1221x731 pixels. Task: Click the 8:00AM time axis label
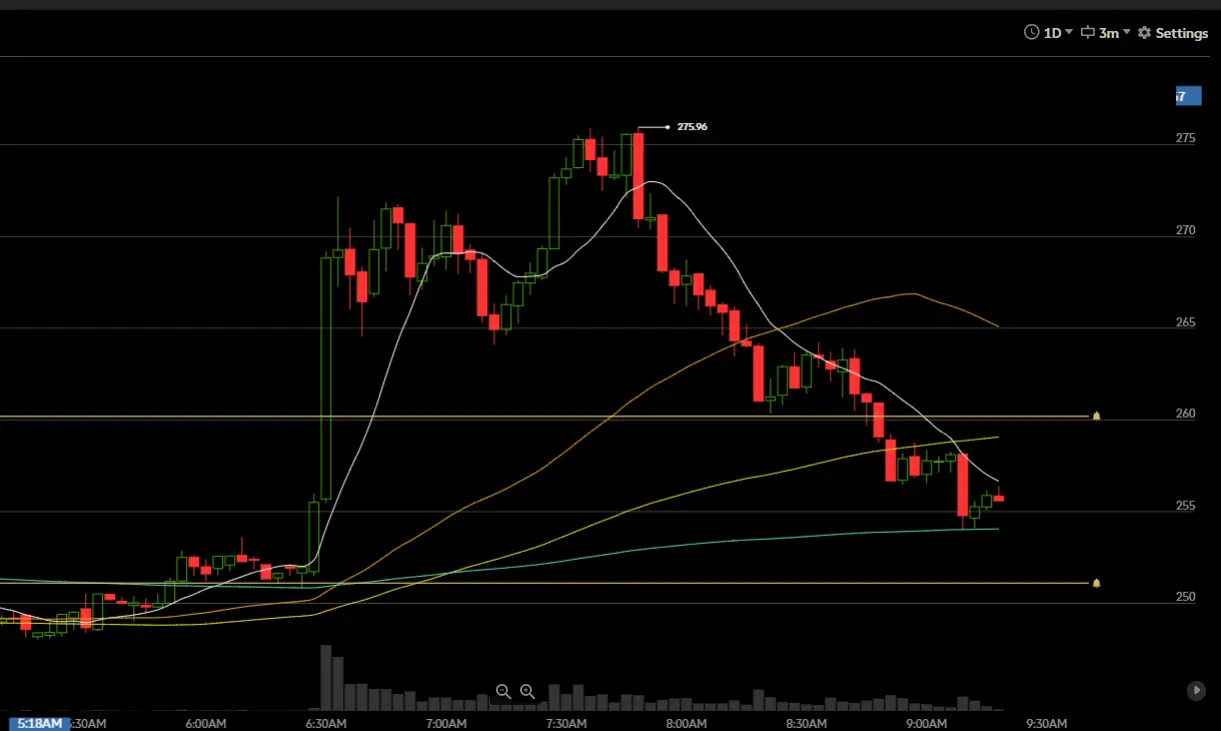point(686,723)
